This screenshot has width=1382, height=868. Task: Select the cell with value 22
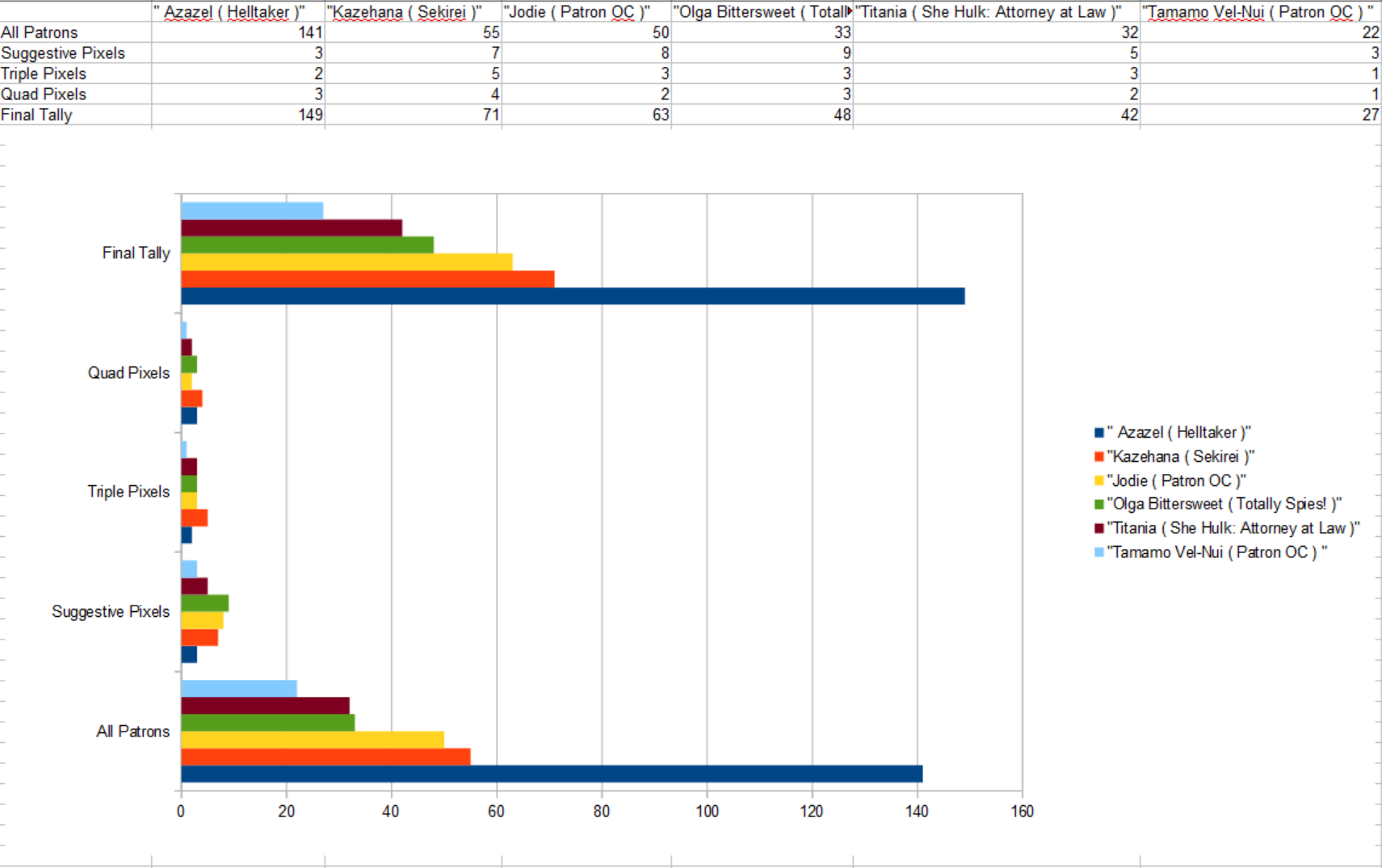[1260, 32]
